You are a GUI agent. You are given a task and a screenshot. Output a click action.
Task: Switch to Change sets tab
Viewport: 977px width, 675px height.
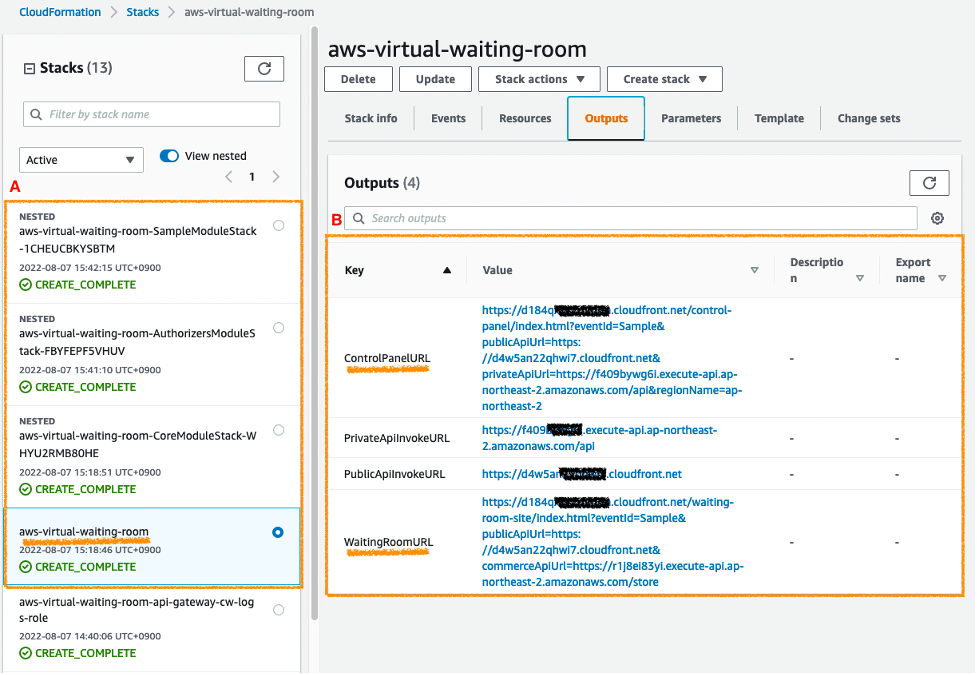[869, 118]
